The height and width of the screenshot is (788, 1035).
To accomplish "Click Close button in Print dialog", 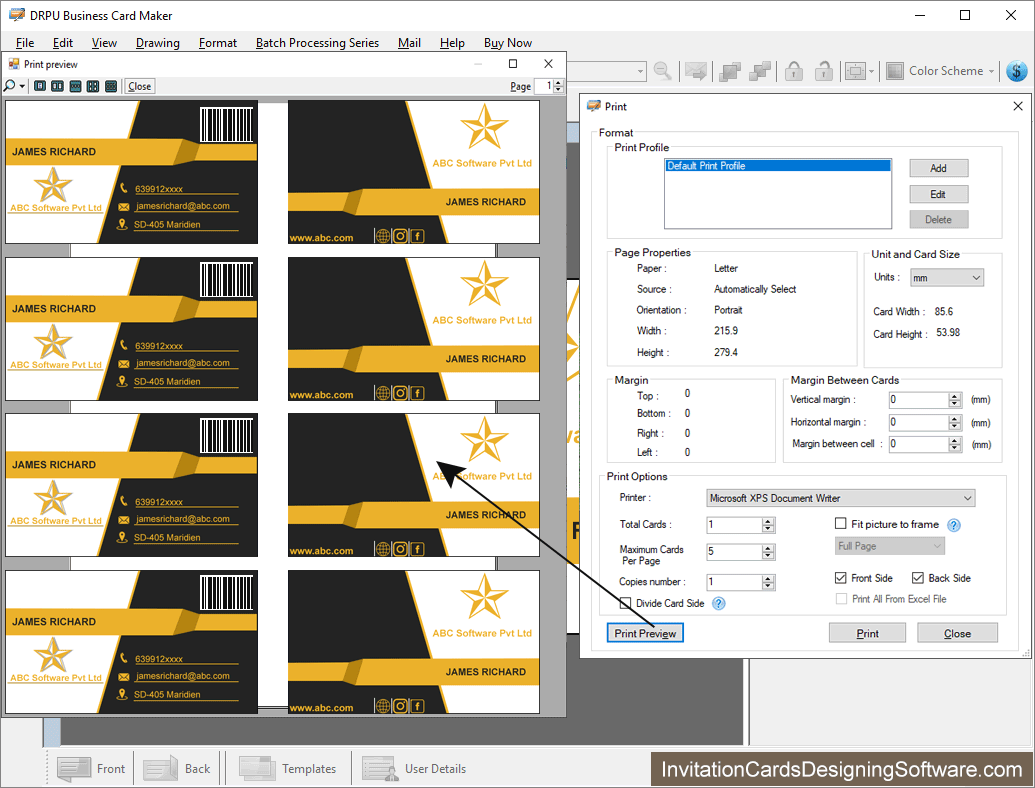I will coord(957,634).
